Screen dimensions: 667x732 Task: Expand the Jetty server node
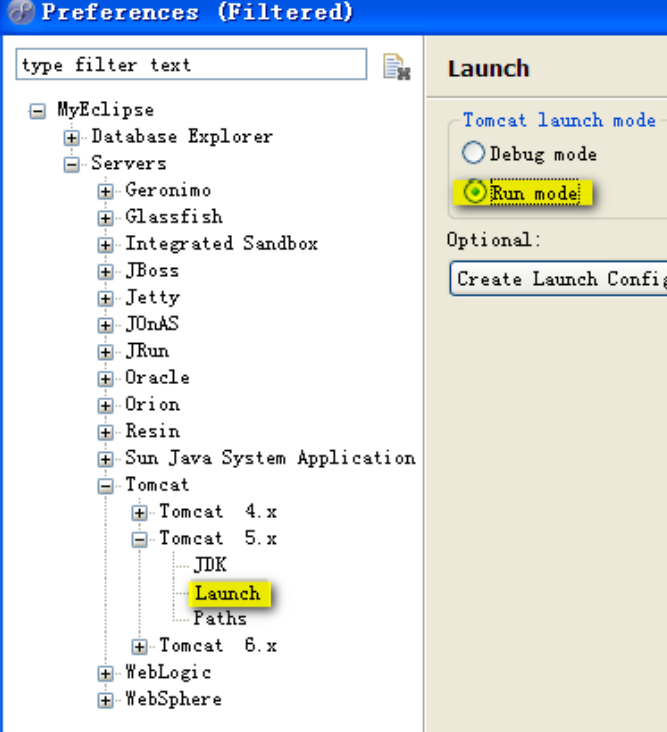(105, 299)
